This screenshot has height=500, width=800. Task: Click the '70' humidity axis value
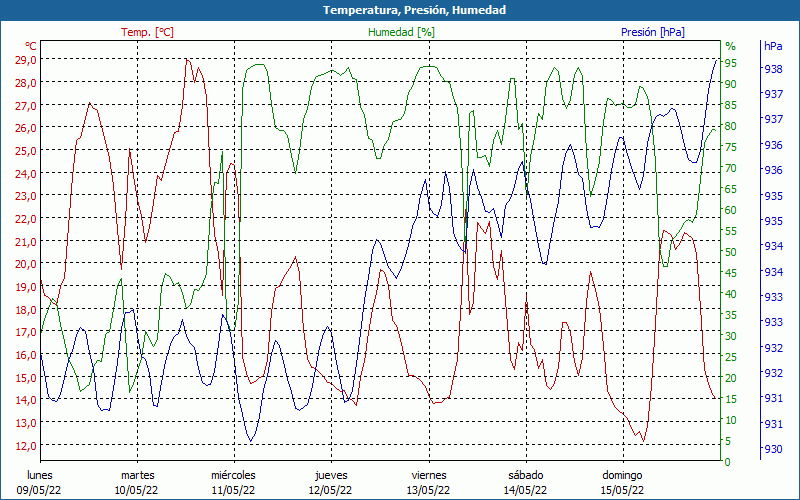731,168
